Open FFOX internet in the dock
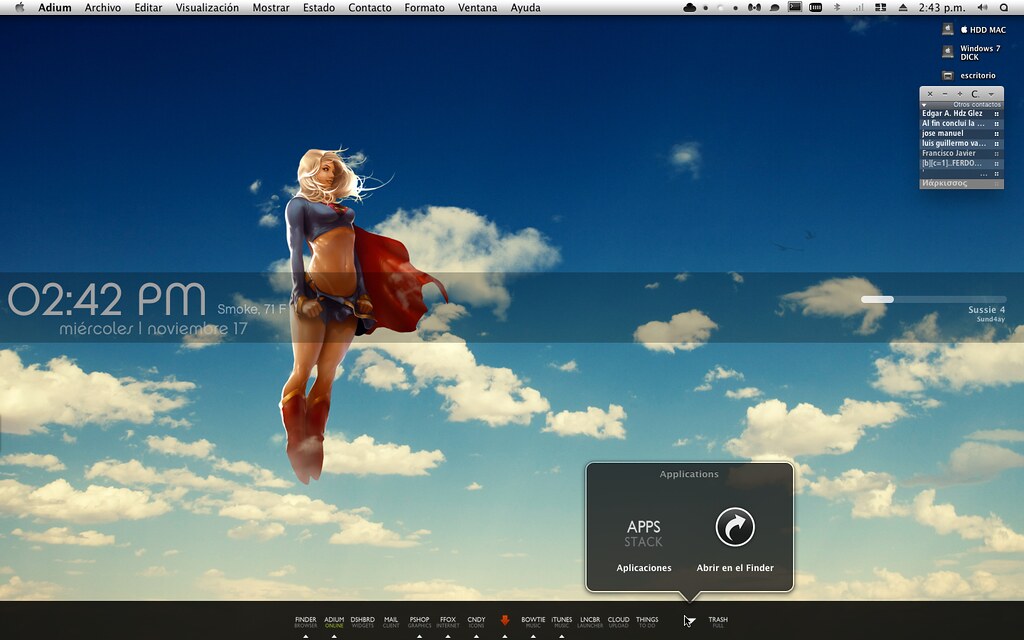1024x640 pixels. click(x=448, y=622)
